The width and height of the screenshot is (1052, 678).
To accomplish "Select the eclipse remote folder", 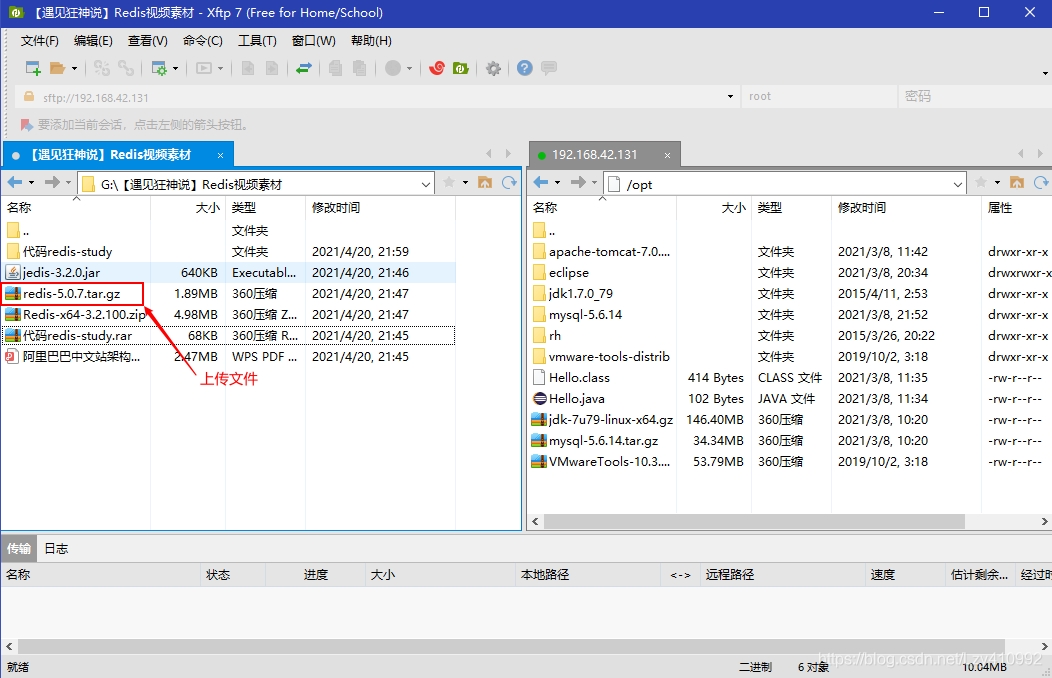I will coord(569,273).
